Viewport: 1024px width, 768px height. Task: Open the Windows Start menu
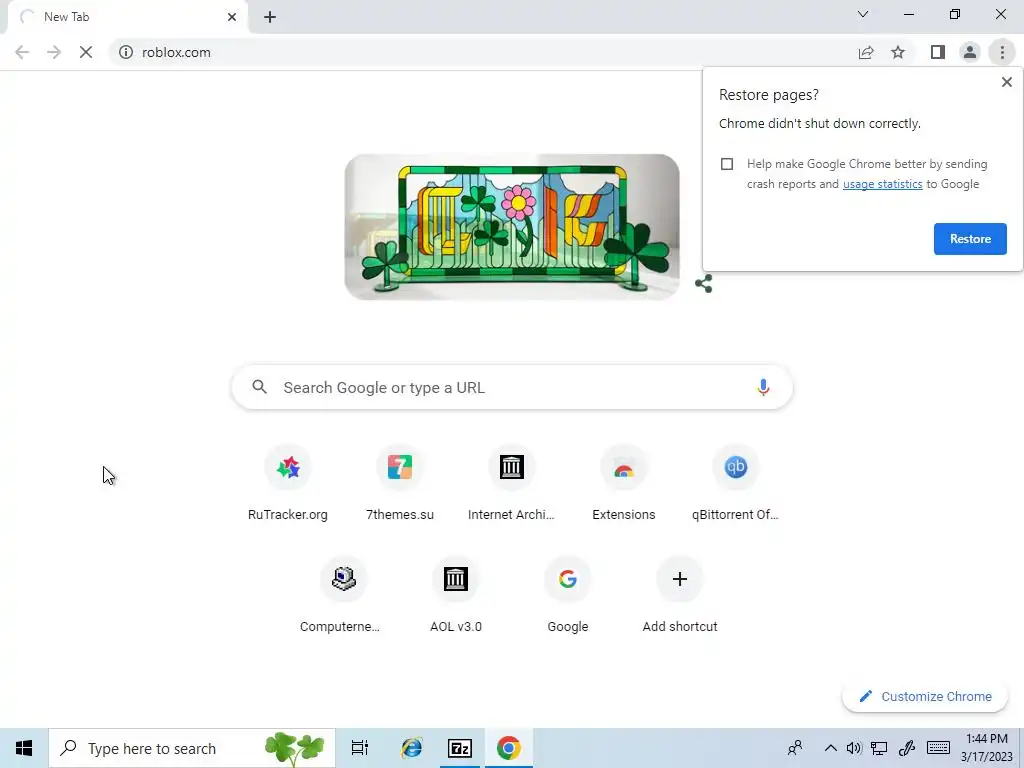coord(24,748)
